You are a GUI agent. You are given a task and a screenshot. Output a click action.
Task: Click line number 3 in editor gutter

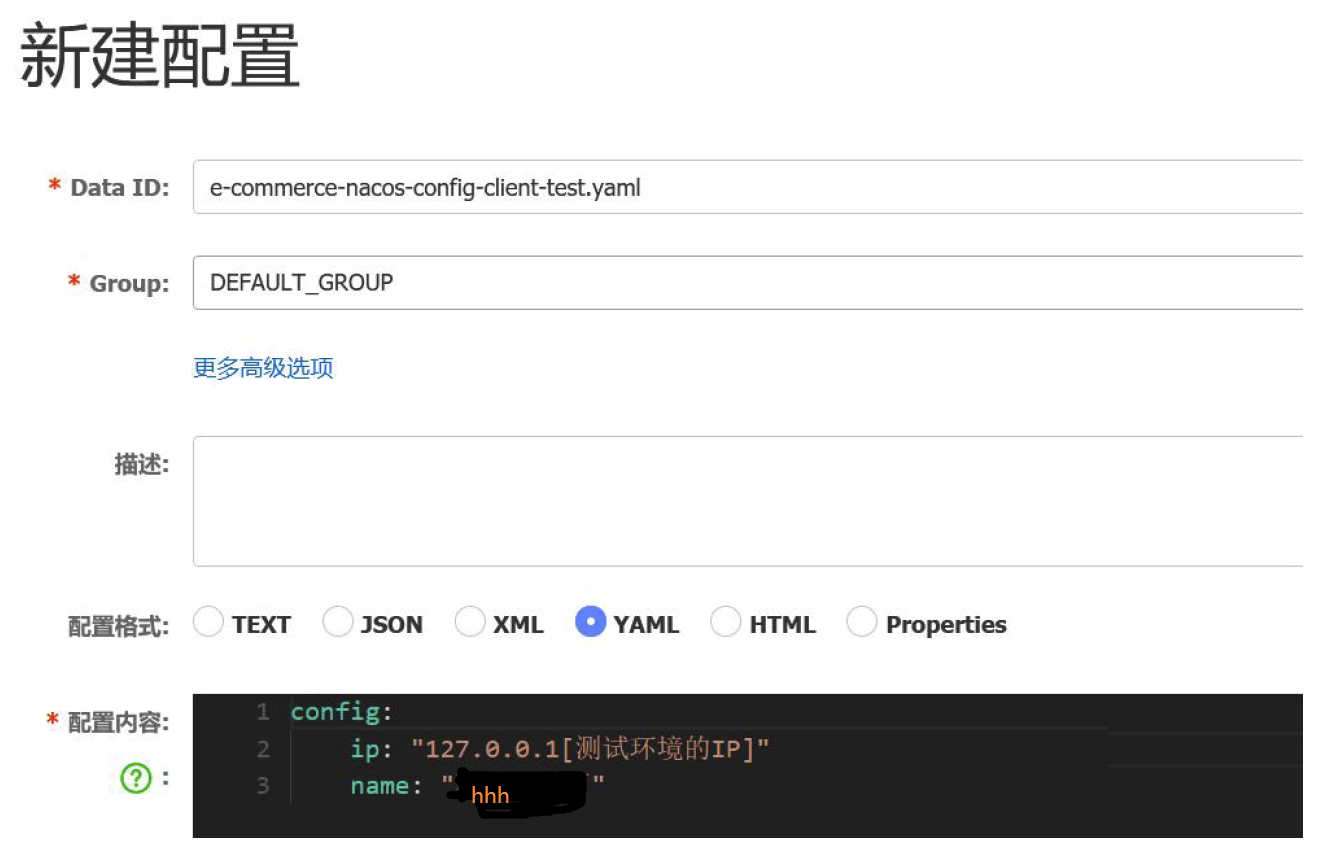click(263, 786)
